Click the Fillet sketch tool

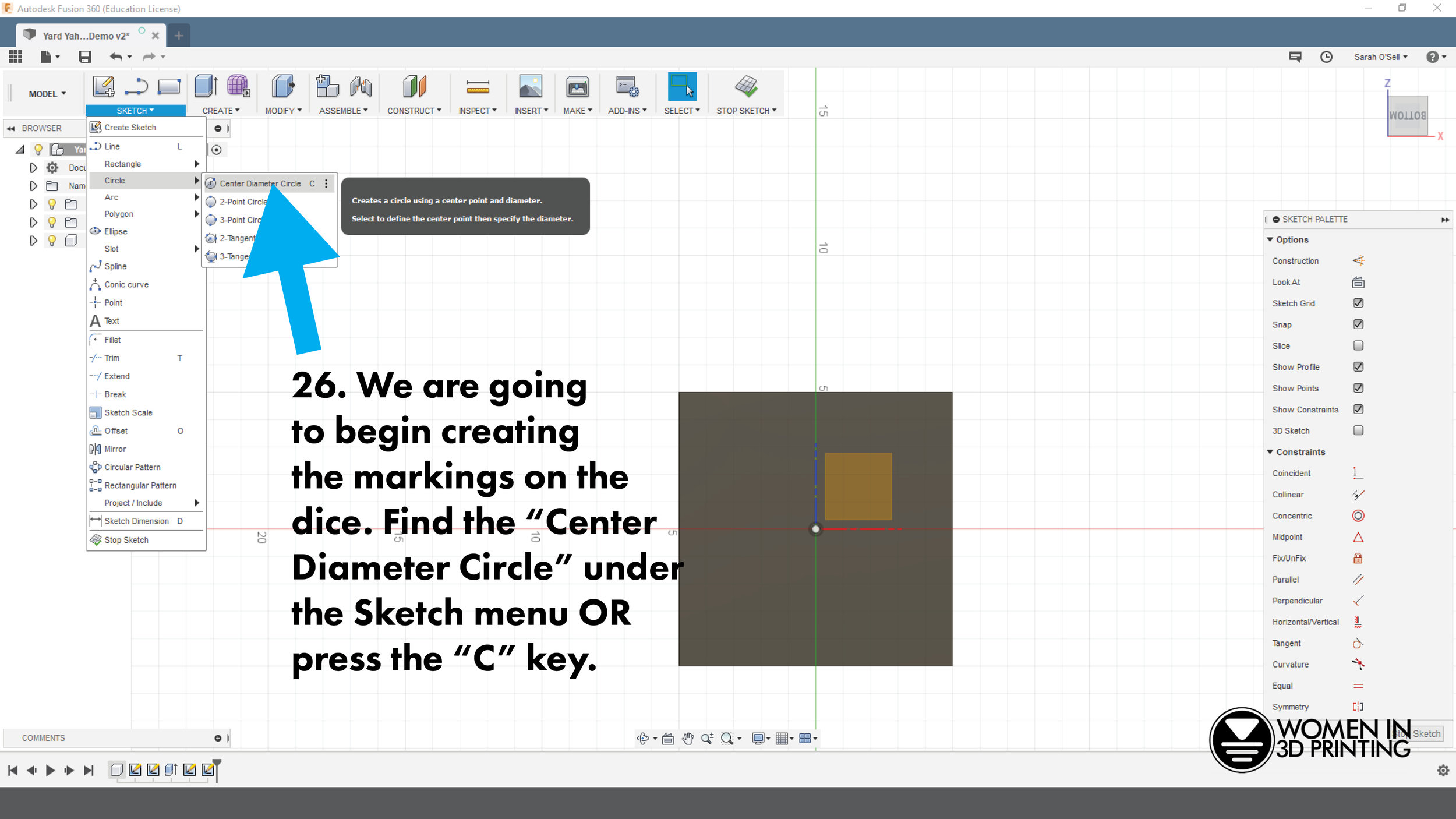(113, 339)
